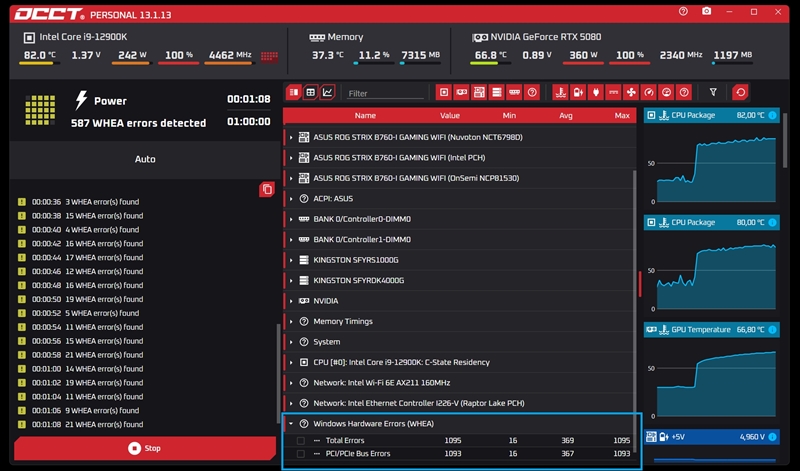Sort table by Avg column

click(x=566, y=115)
